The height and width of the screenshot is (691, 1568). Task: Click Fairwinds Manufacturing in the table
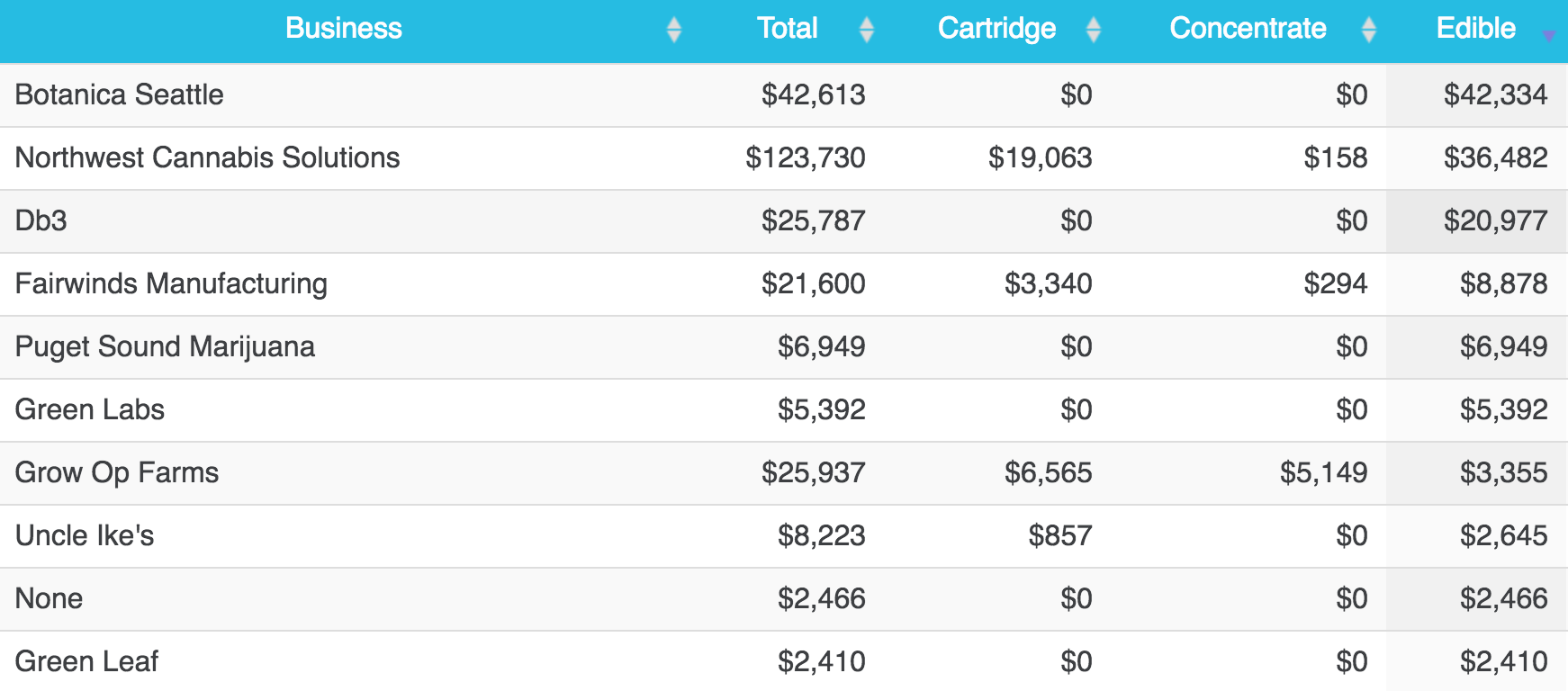point(171,283)
